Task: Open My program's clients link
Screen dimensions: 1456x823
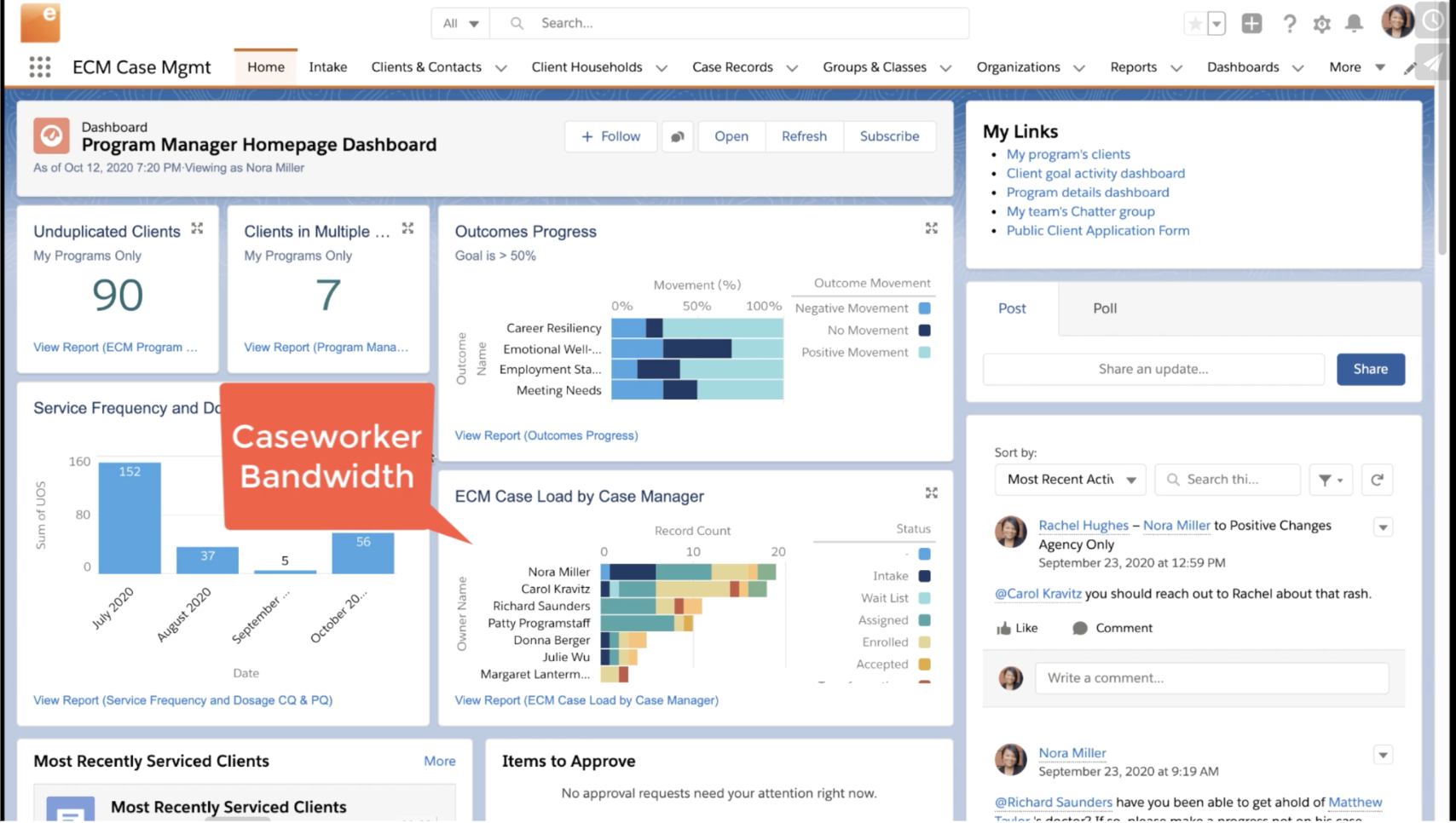Action: click(1068, 154)
